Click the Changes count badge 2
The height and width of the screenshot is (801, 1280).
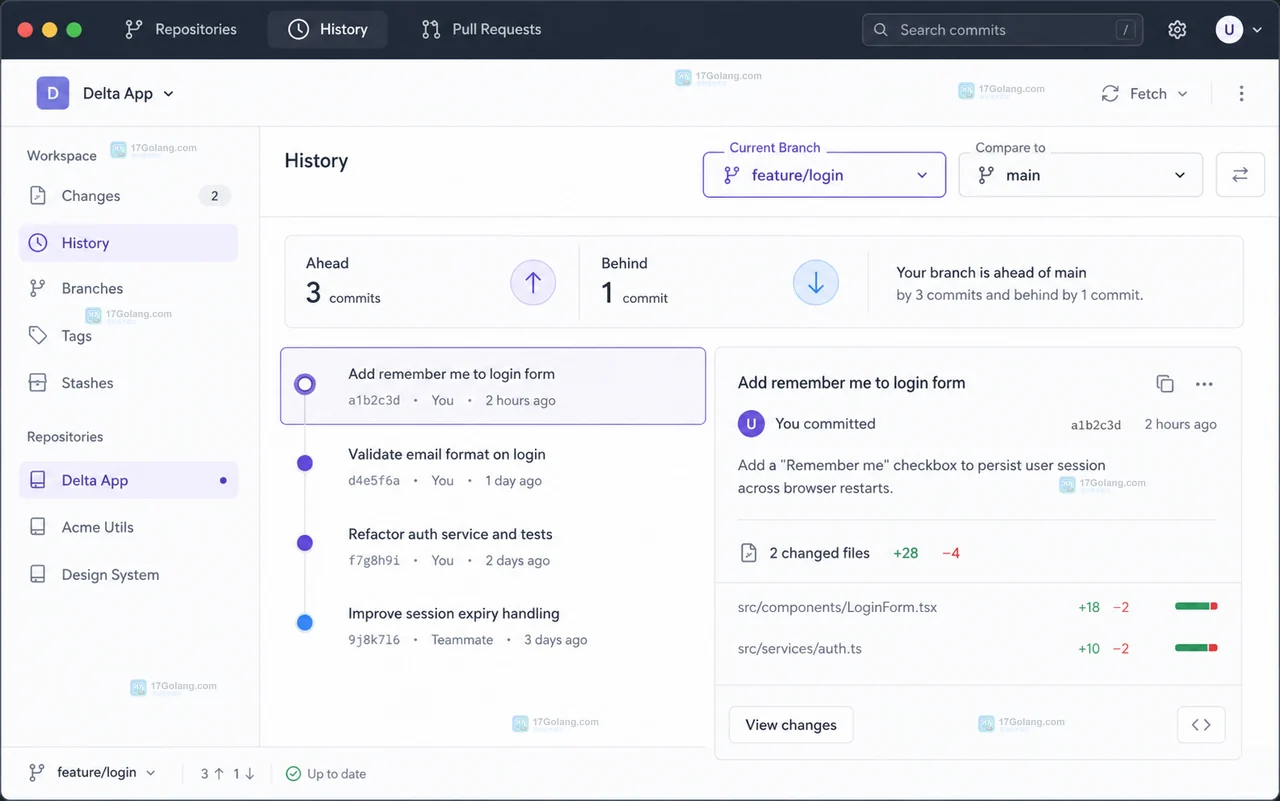[x=214, y=196]
